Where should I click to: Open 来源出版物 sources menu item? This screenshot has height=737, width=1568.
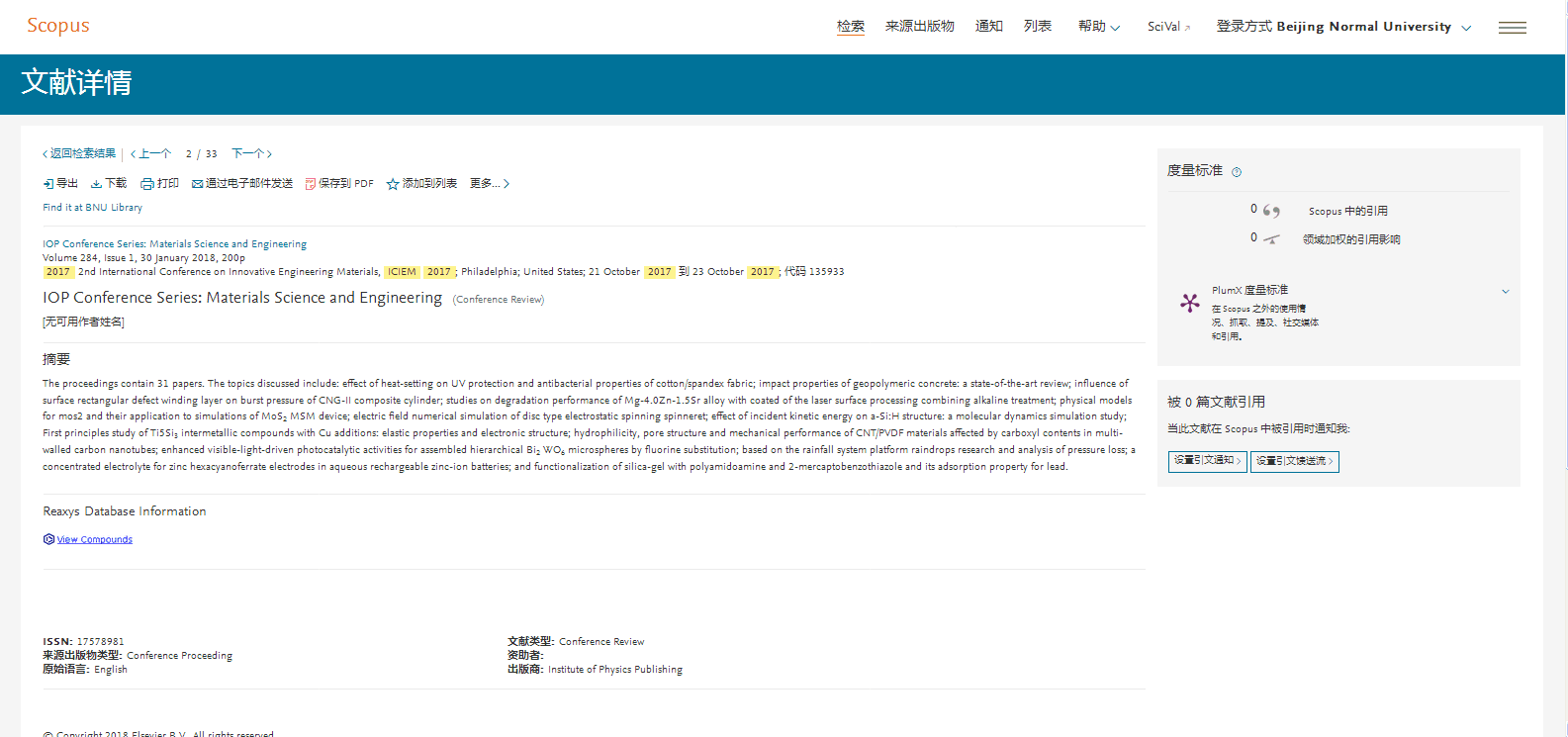click(919, 27)
